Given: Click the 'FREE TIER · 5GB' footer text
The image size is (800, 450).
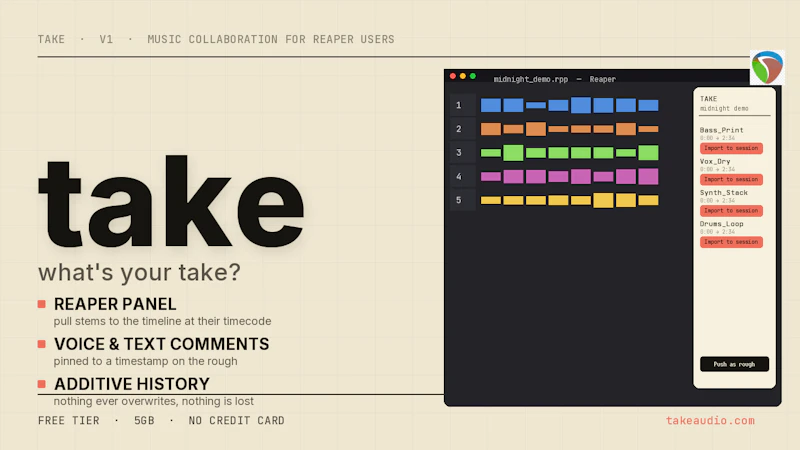Looking at the screenshot, I should tap(96, 420).
